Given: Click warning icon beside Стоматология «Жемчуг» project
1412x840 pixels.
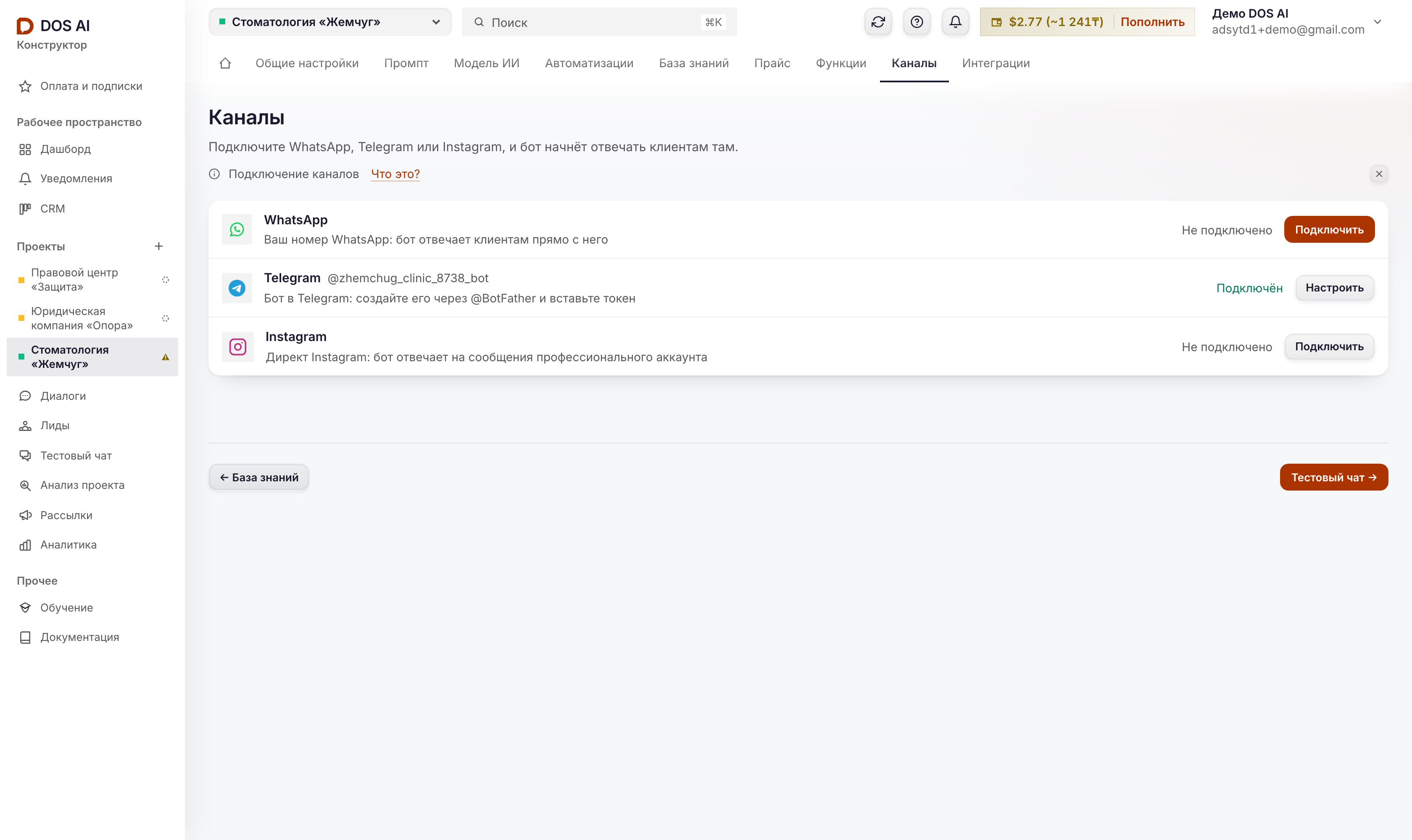Looking at the screenshot, I should point(166,357).
